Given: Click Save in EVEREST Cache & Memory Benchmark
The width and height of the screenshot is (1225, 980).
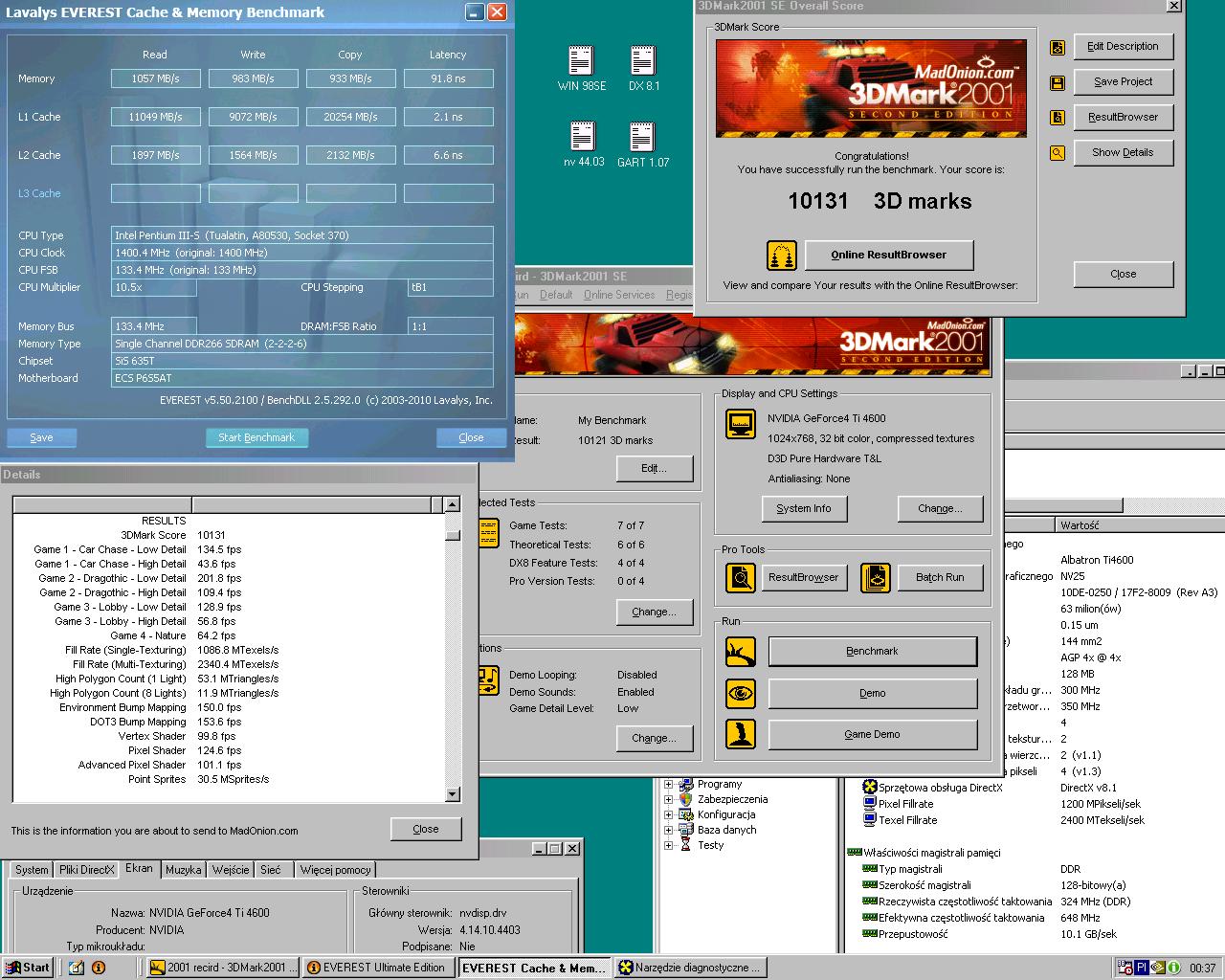Looking at the screenshot, I should (x=41, y=437).
